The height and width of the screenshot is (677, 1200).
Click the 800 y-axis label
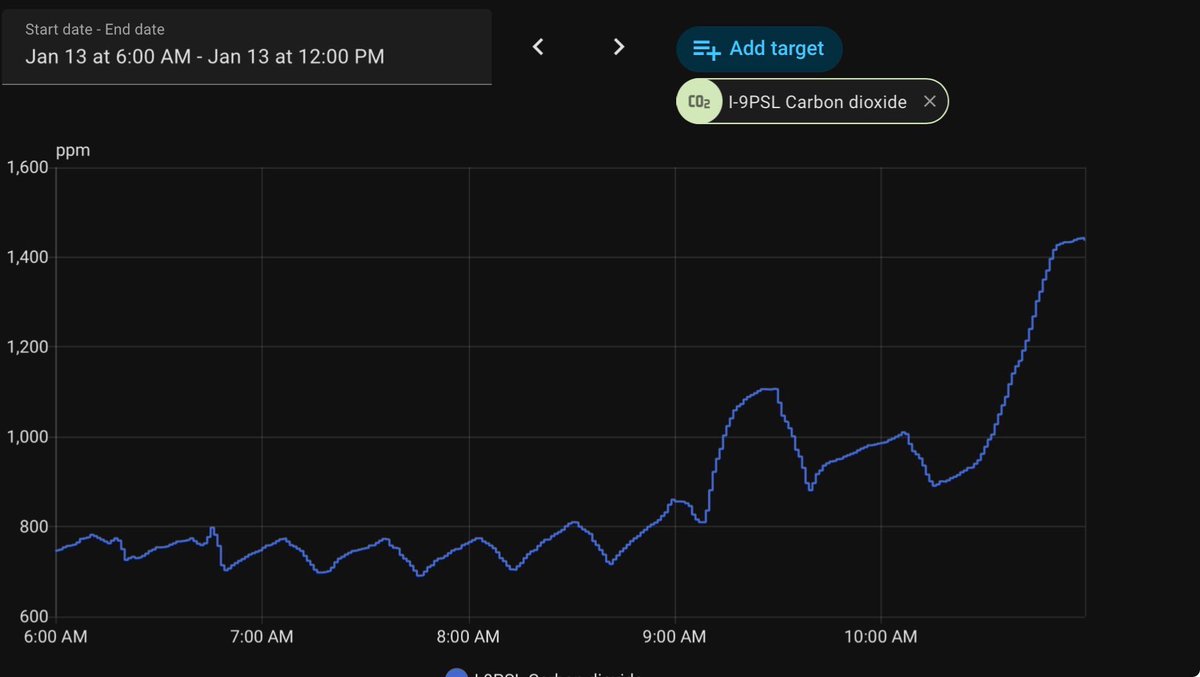[x=34, y=527]
